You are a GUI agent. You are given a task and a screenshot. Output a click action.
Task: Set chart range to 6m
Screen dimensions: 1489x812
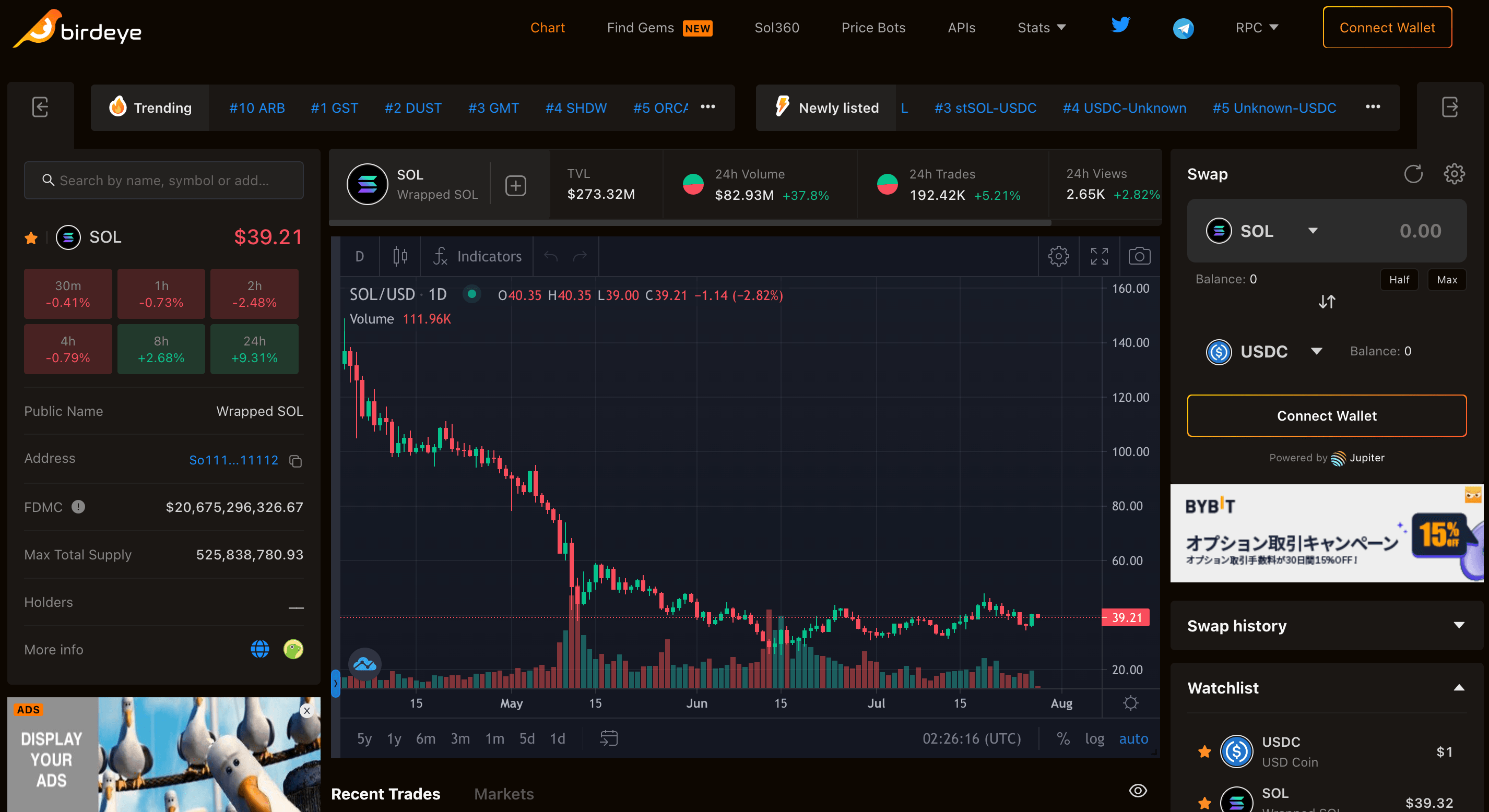click(426, 738)
